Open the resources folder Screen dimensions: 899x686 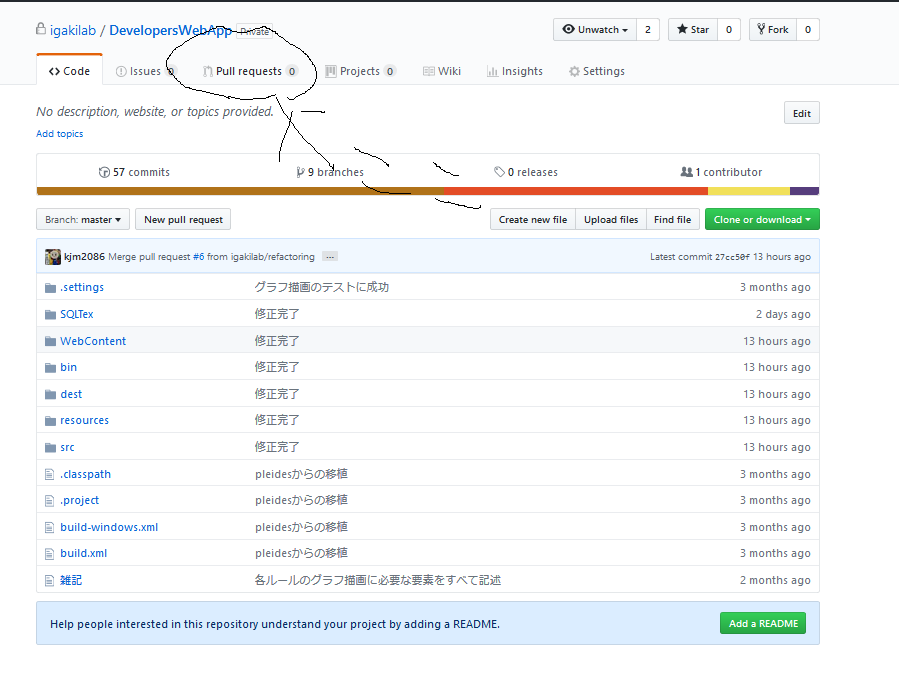point(84,420)
